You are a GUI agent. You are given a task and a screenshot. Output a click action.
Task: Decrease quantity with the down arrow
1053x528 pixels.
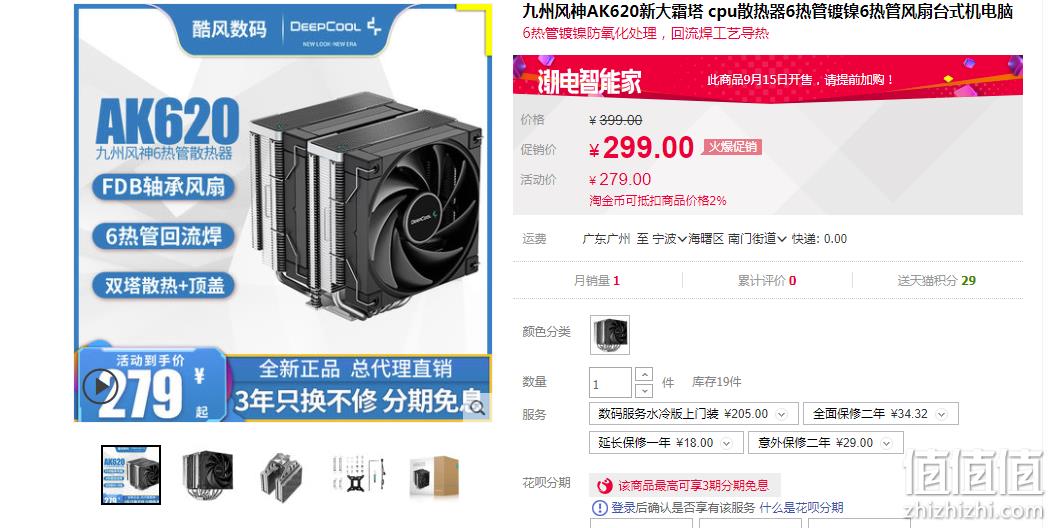(643, 390)
